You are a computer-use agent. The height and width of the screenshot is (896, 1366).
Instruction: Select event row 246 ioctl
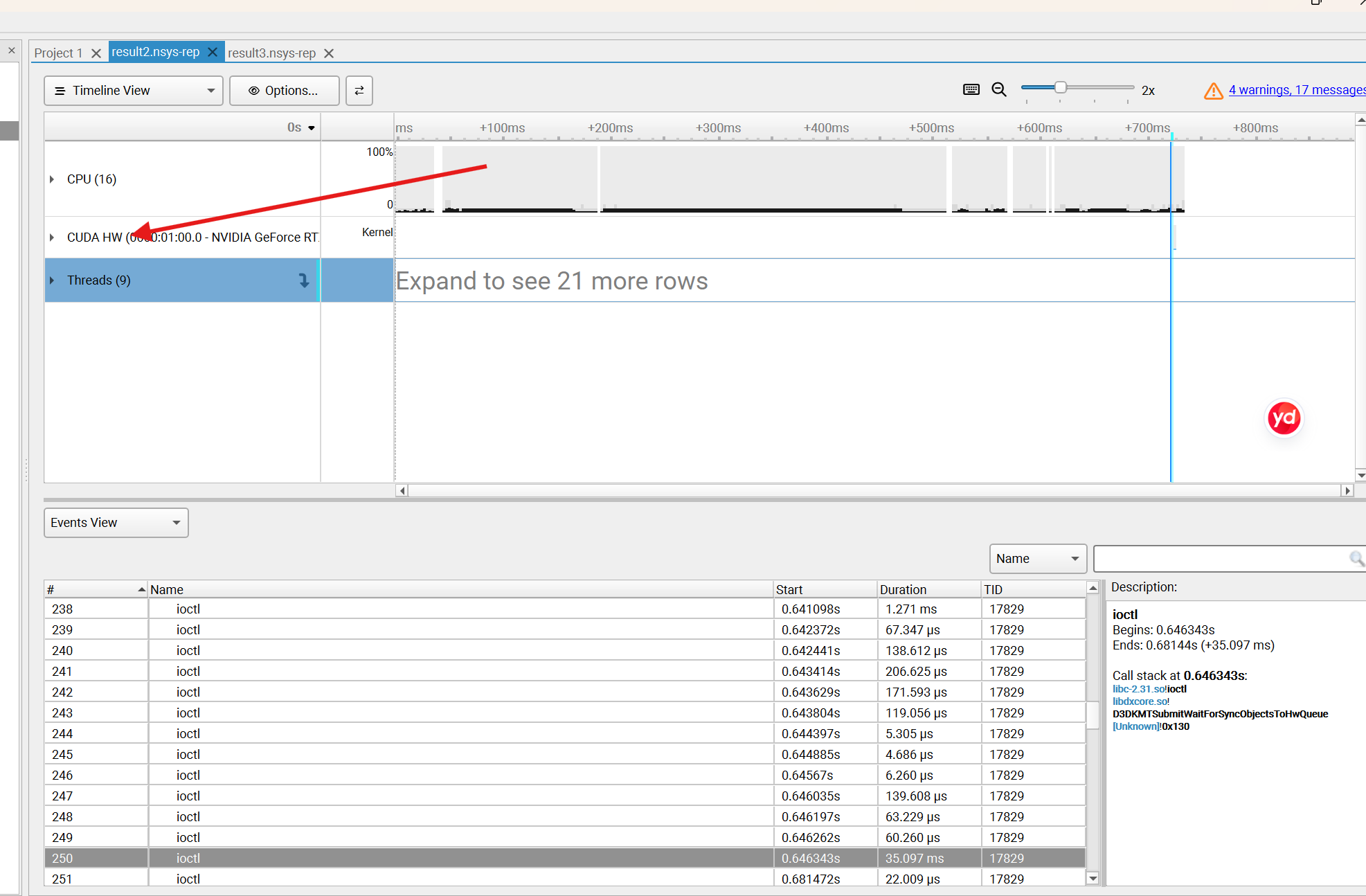point(565,776)
